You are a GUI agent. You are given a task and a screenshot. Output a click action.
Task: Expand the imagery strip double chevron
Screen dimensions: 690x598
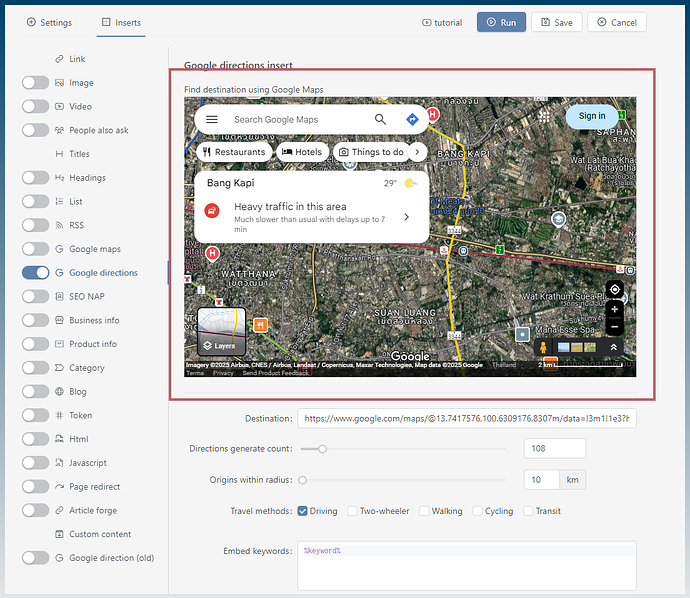click(613, 348)
